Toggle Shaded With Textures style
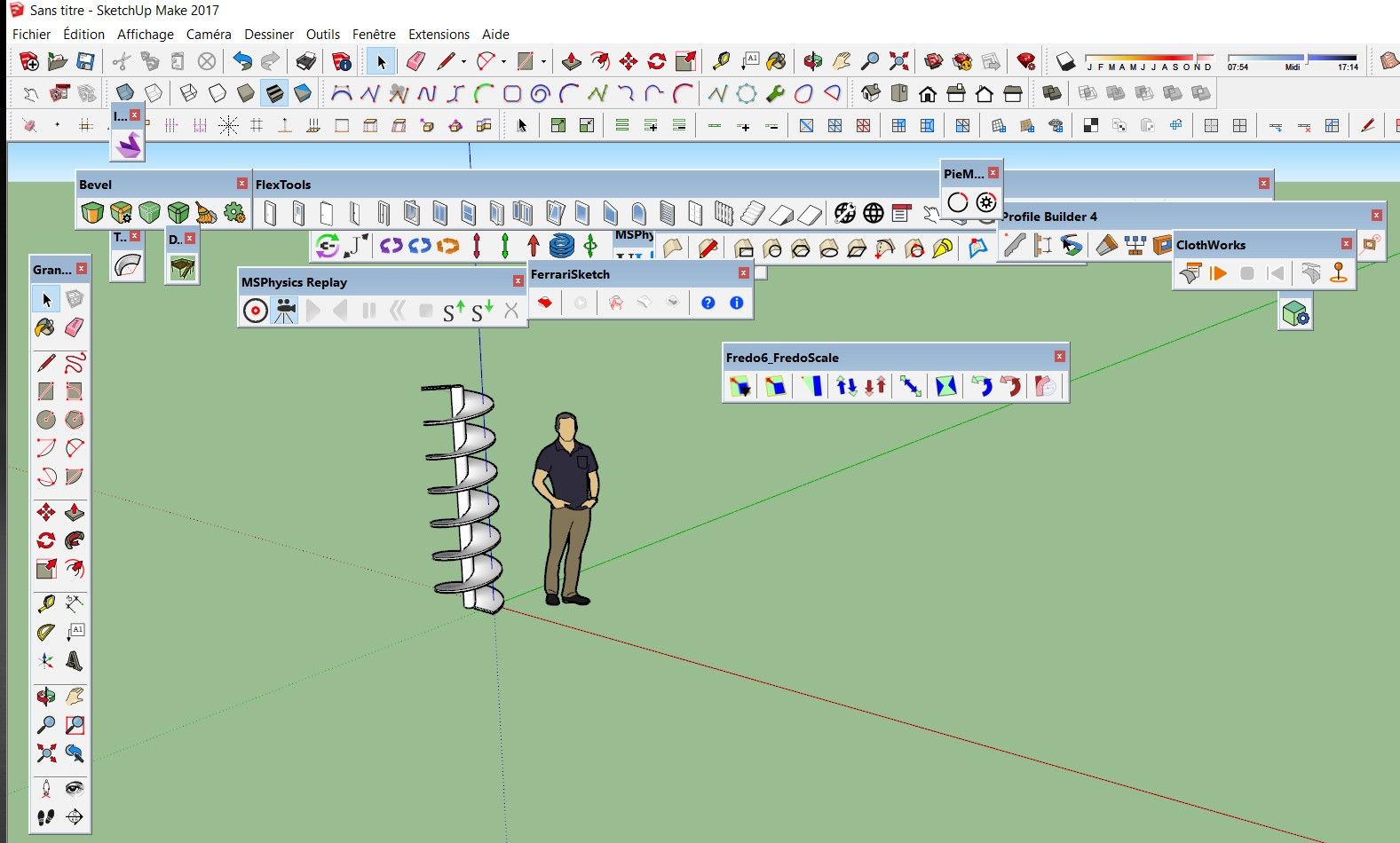Viewport: 1400px width, 843px height. click(x=274, y=93)
